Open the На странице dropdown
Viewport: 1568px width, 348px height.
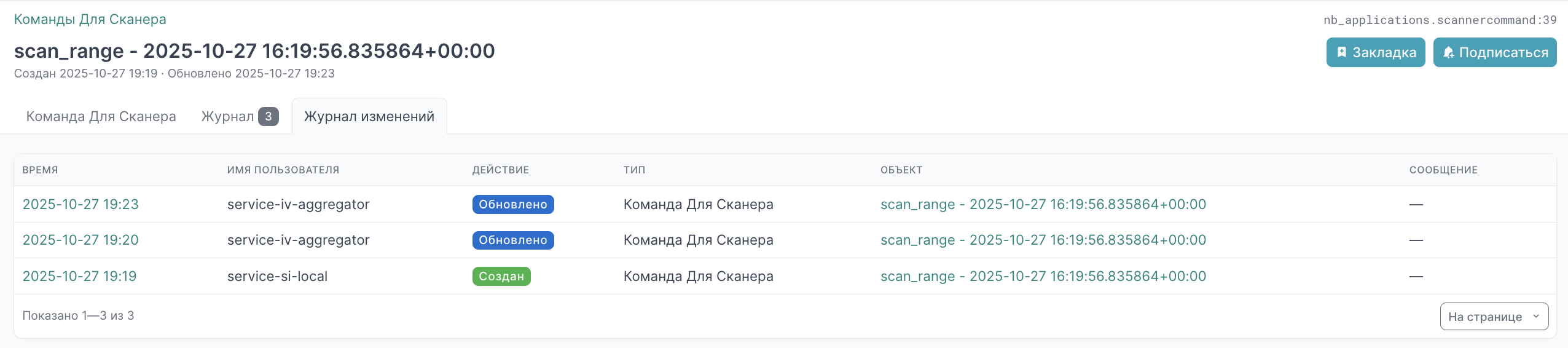click(1493, 317)
